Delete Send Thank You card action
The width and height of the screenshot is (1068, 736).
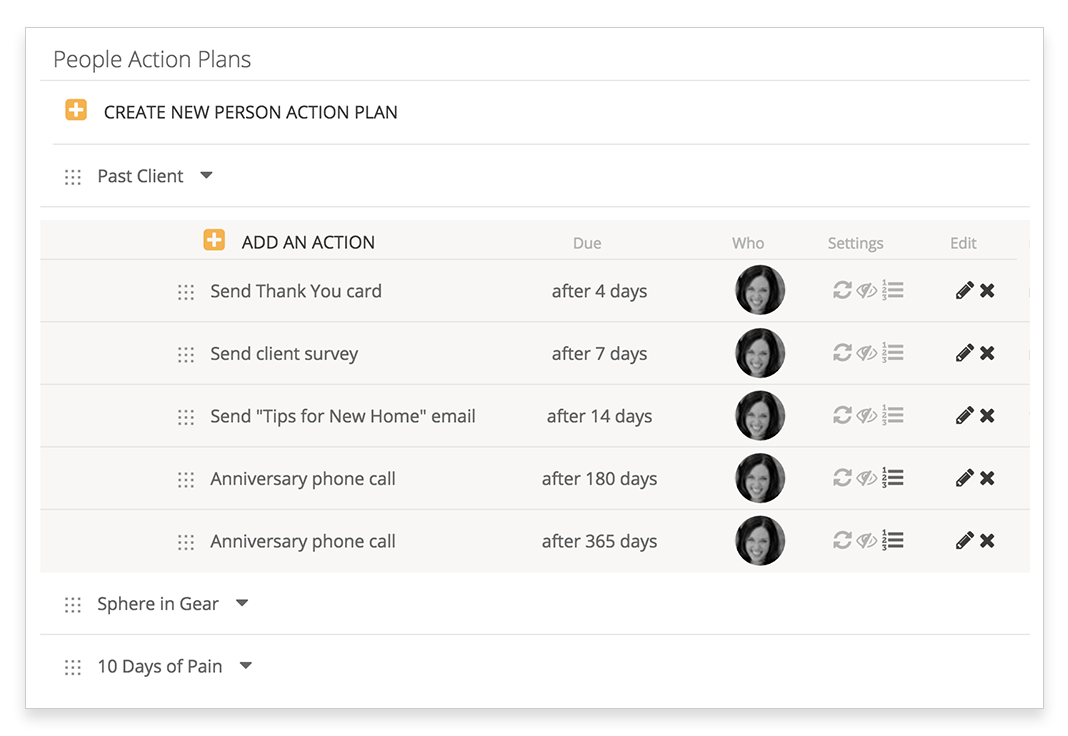pos(988,291)
